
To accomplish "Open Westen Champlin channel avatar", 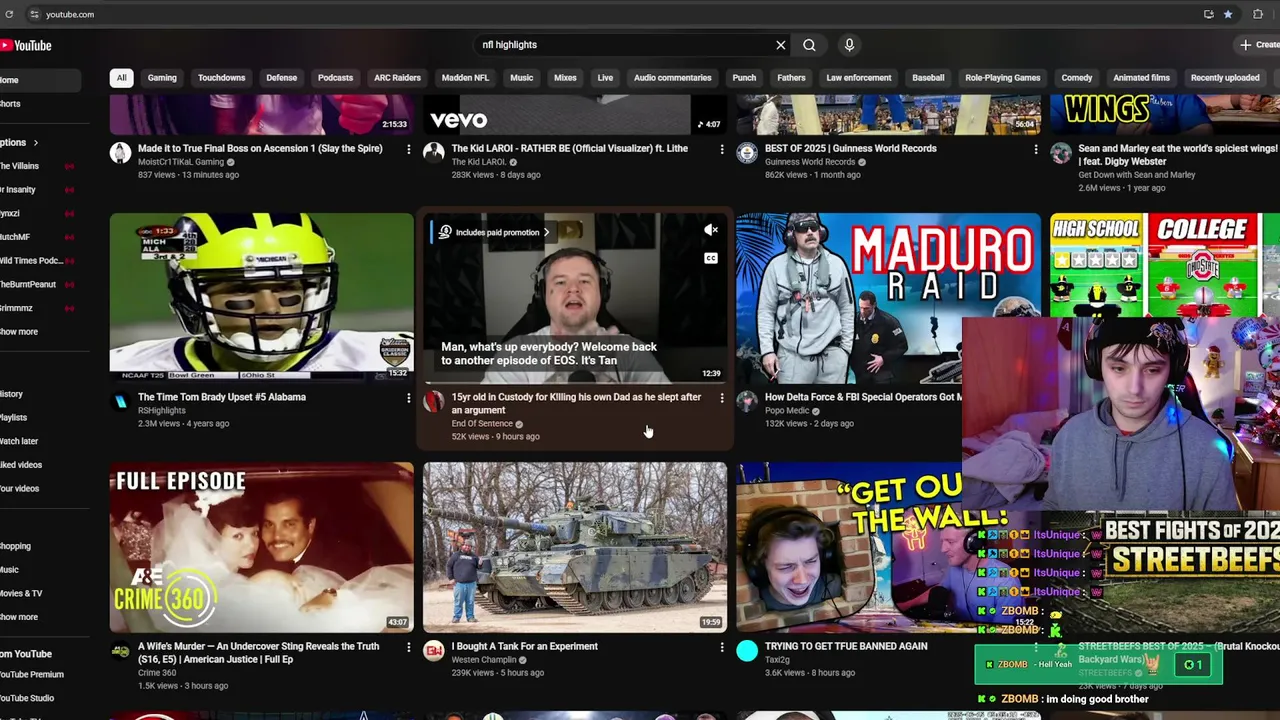I will 434,651.
